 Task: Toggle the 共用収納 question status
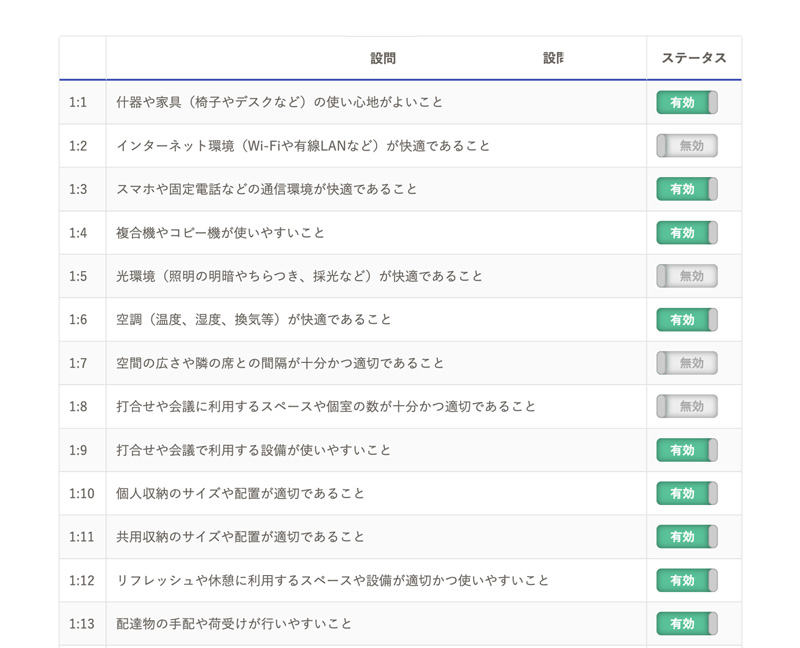pos(687,537)
